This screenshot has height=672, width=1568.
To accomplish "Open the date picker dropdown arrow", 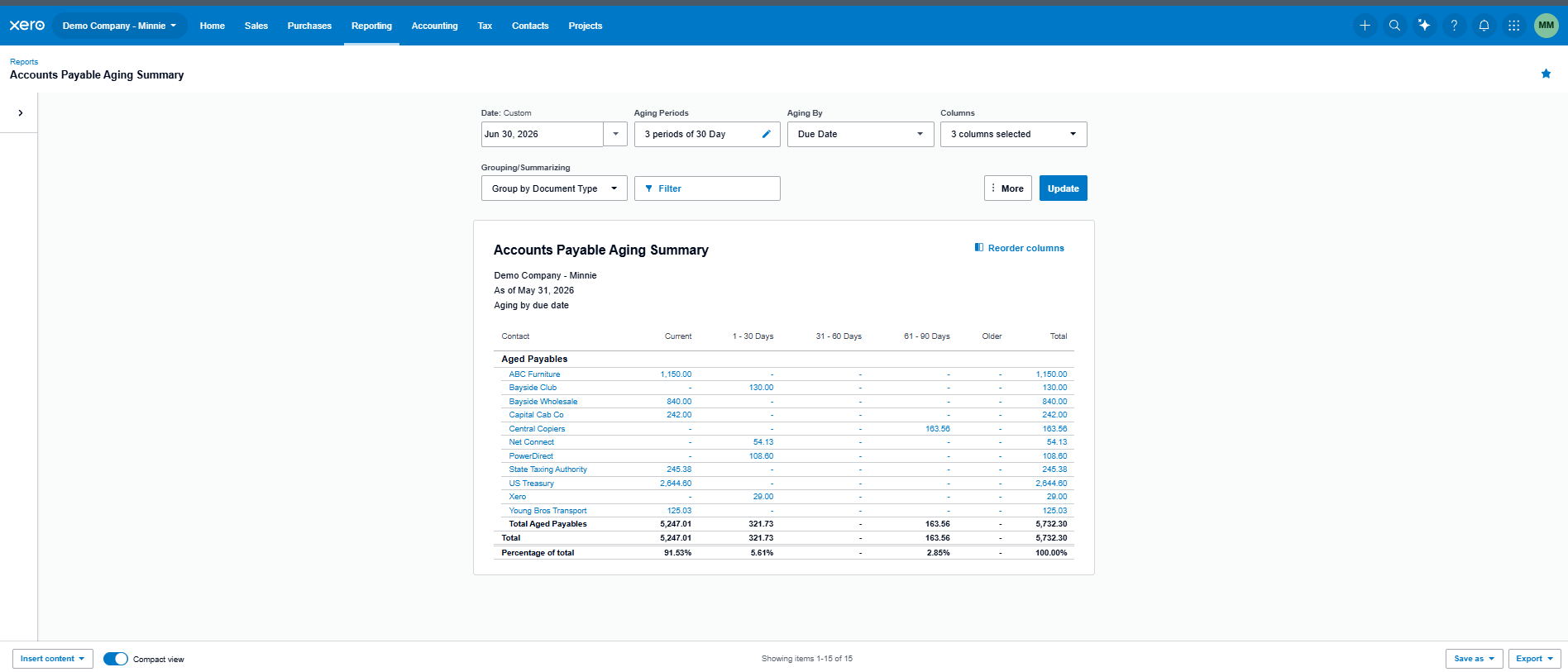I will point(615,134).
